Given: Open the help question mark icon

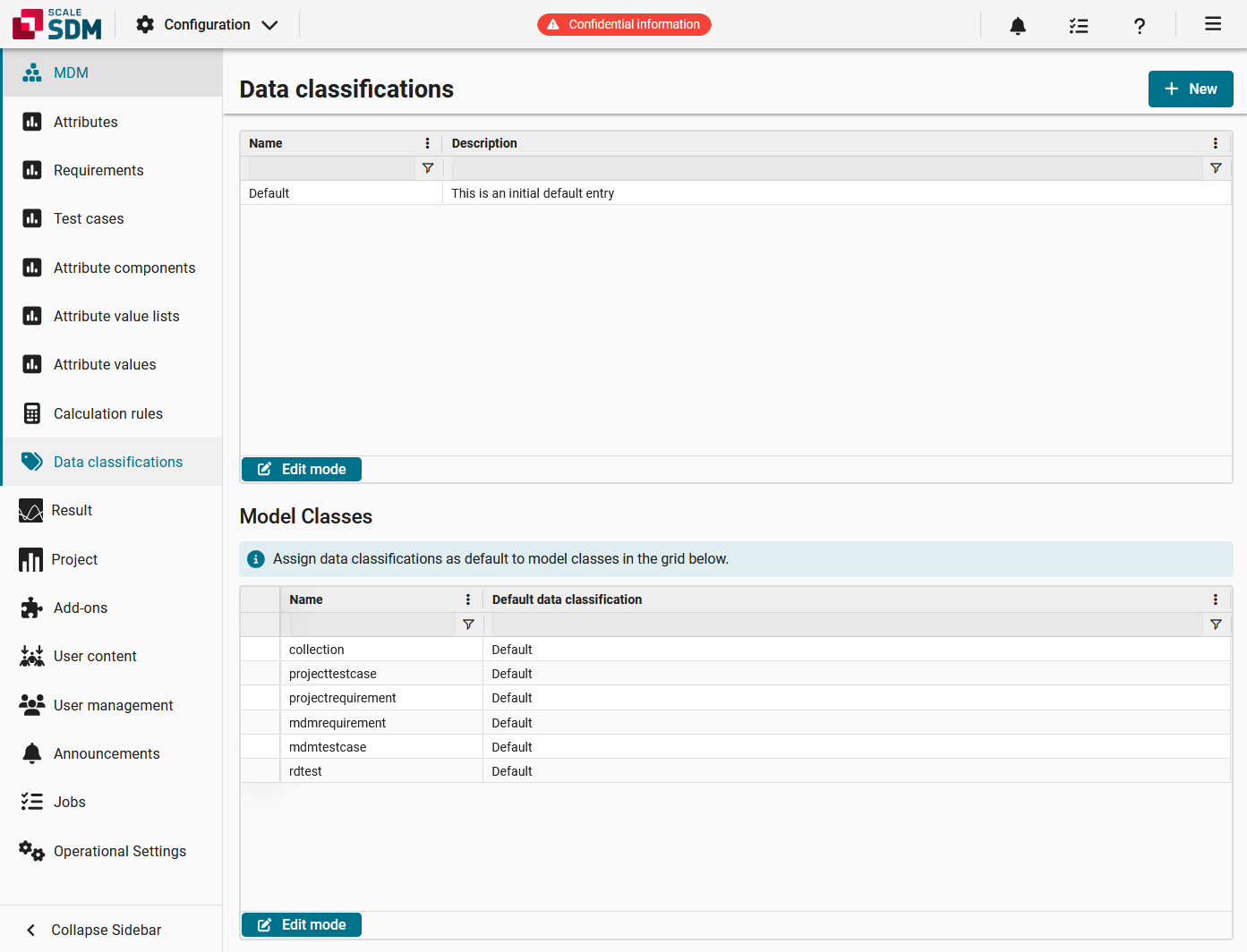Looking at the screenshot, I should tap(1140, 25).
